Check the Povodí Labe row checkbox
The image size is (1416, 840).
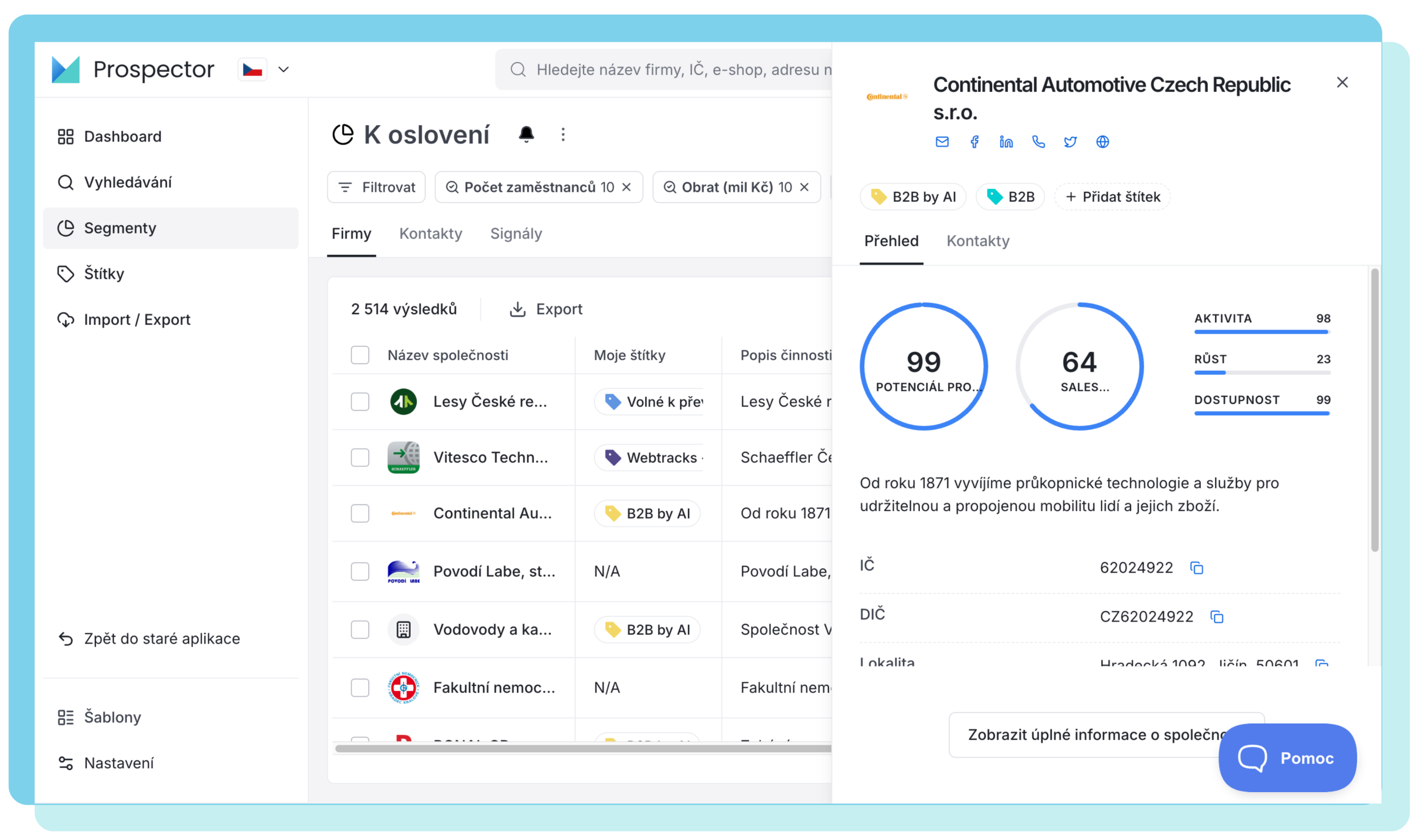pyautogui.click(x=359, y=571)
